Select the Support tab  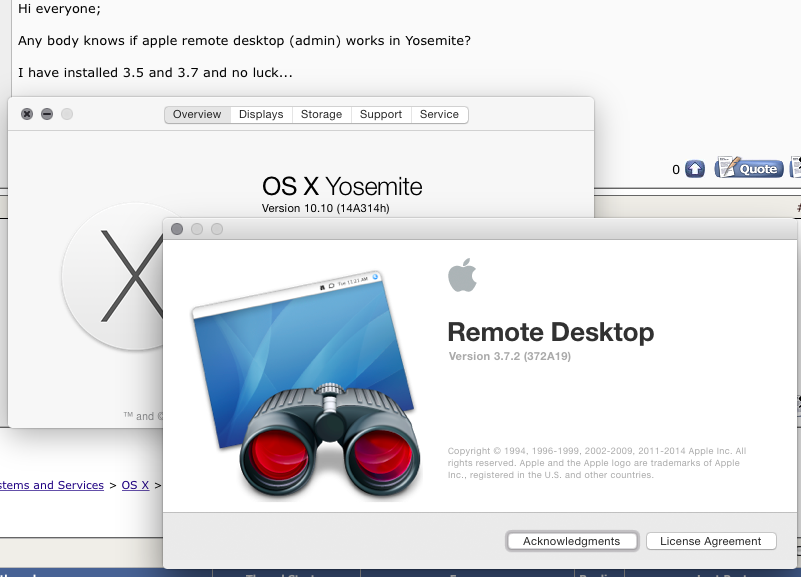click(381, 114)
